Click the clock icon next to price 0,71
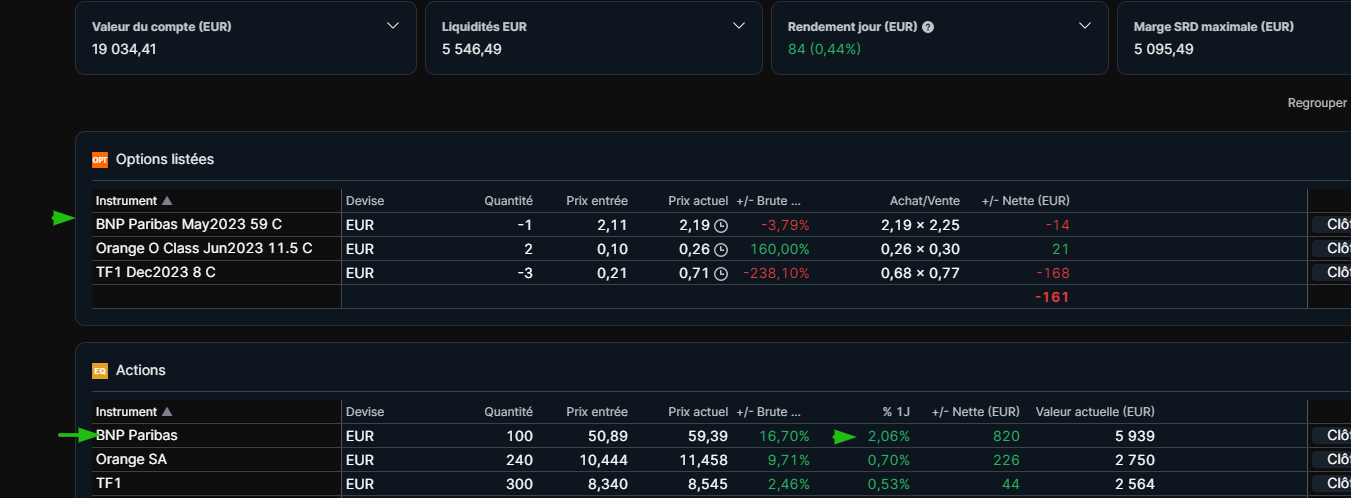1351x498 pixels. 721,273
